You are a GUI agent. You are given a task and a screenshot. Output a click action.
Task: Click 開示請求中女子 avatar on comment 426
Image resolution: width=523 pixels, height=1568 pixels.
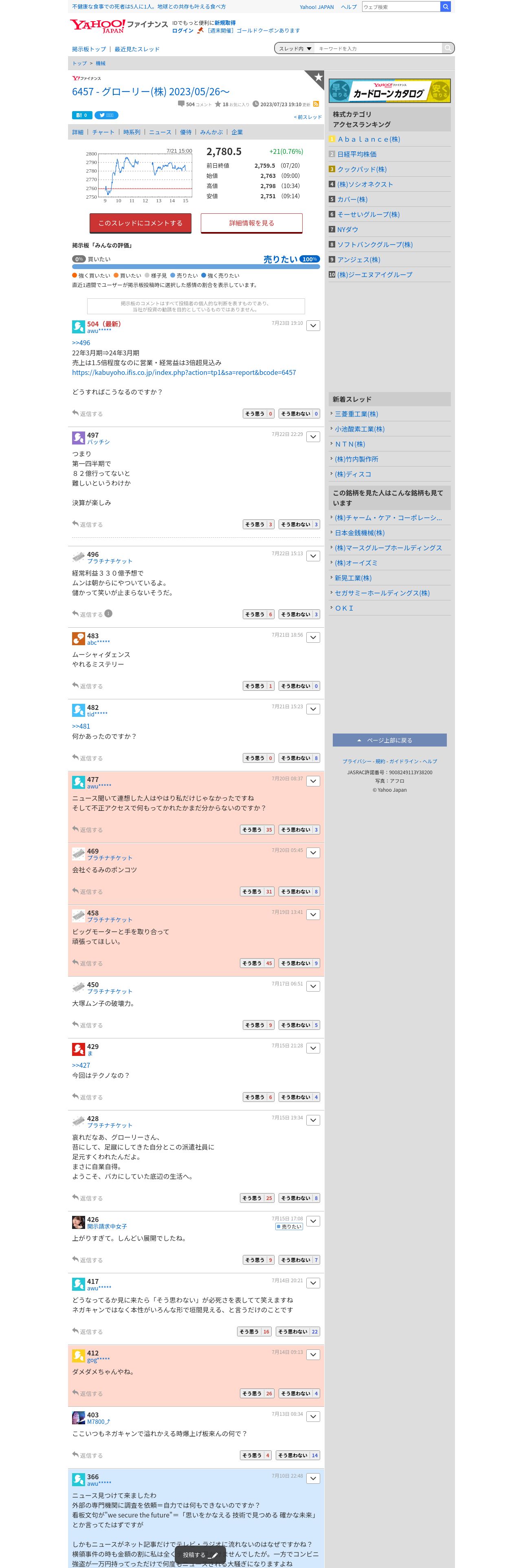(x=79, y=1222)
